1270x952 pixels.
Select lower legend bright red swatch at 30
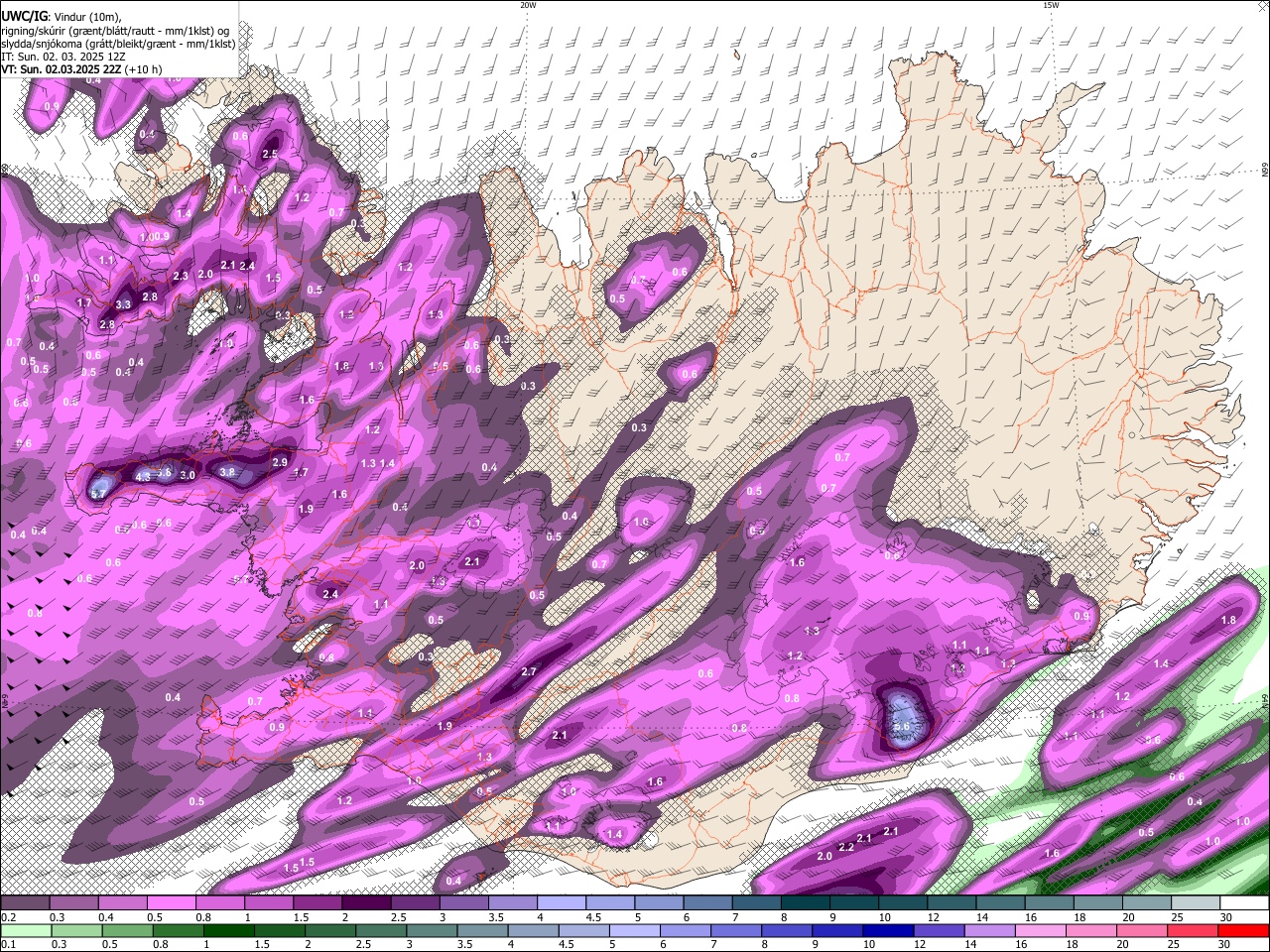(1243, 930)
